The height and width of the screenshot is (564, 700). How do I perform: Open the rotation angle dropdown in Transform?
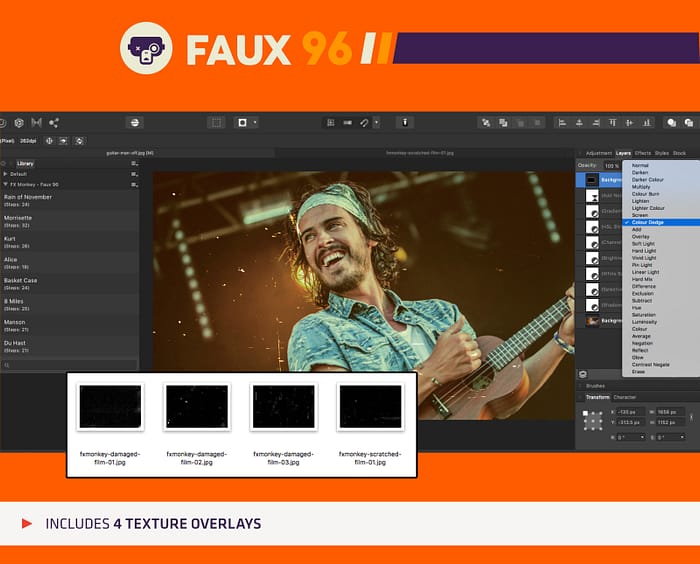tap(642, 437)
